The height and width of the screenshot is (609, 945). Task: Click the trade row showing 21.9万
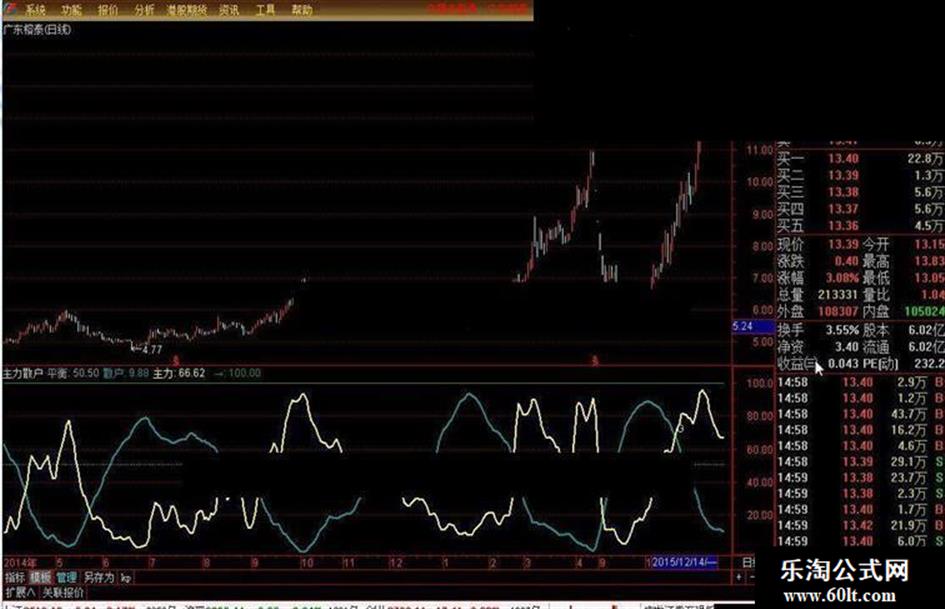click(861, 525)
